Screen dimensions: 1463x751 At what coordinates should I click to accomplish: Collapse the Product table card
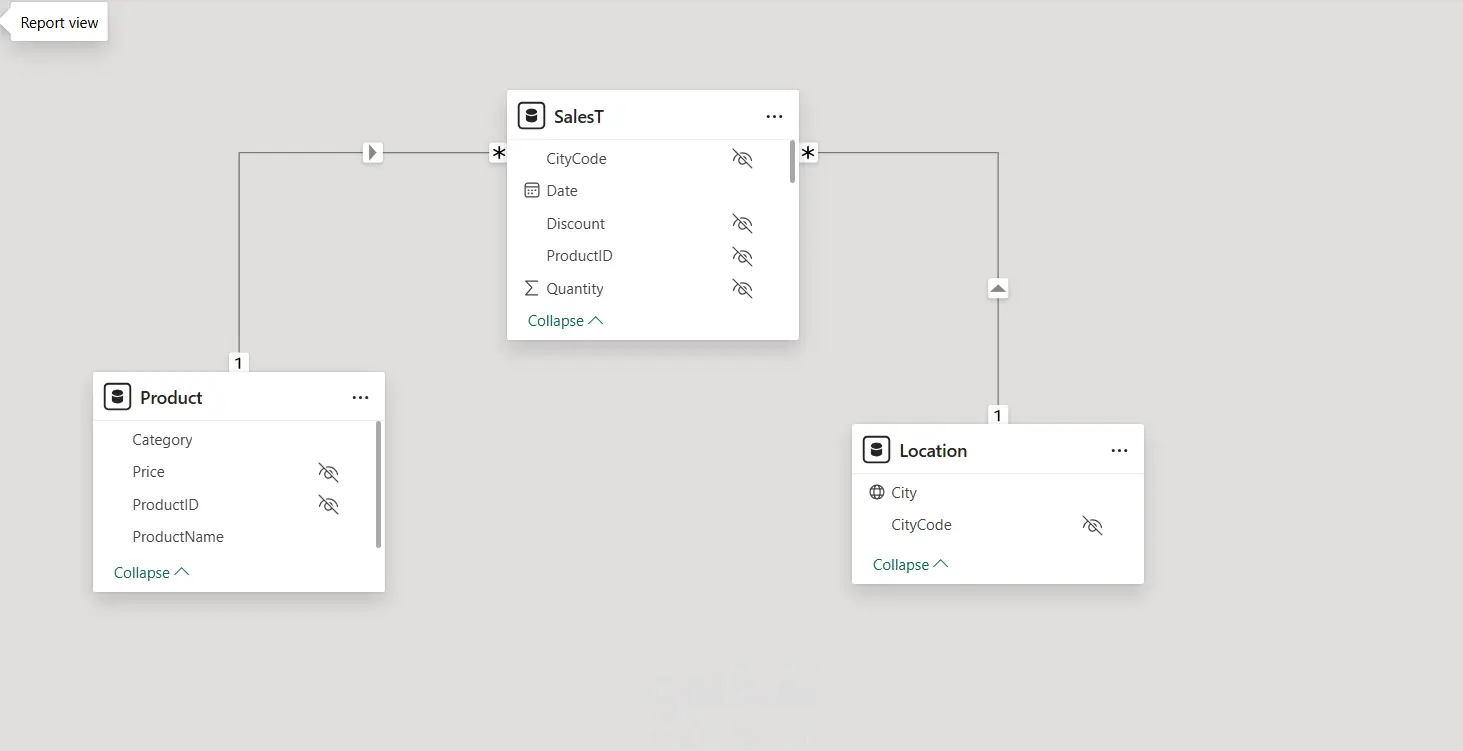[151, 573]
